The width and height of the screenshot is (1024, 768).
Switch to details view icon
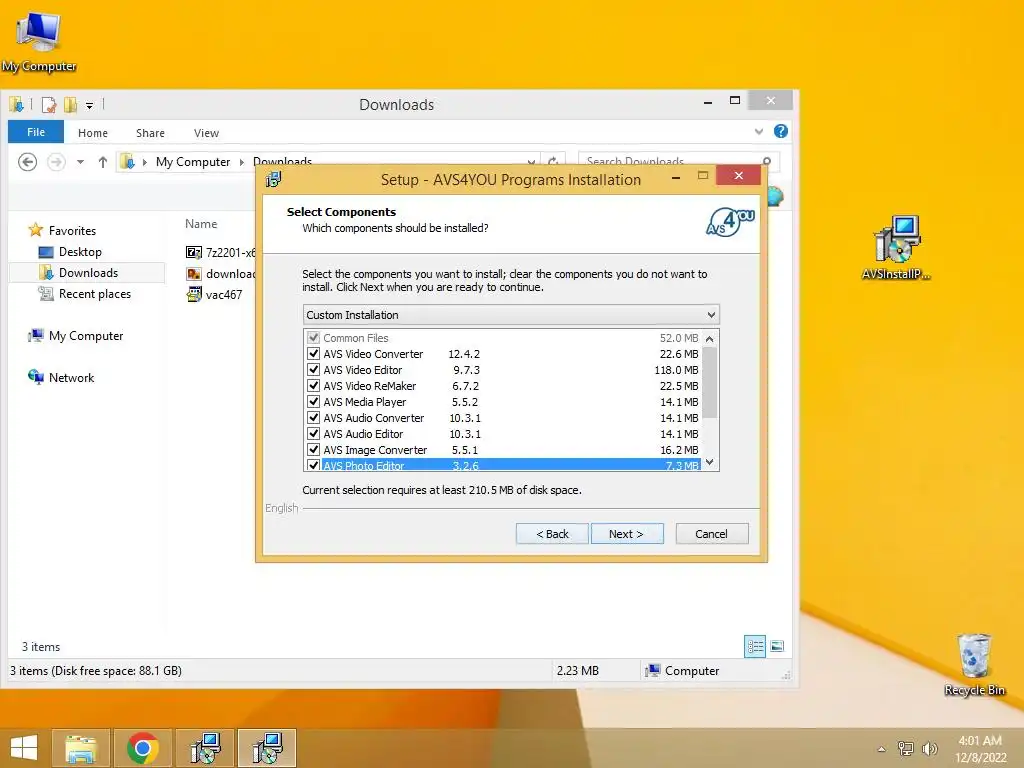pos(755,647)
